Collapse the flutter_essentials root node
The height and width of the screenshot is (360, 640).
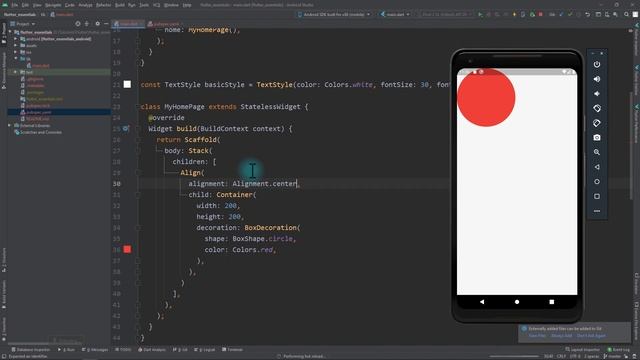(10, 32)
